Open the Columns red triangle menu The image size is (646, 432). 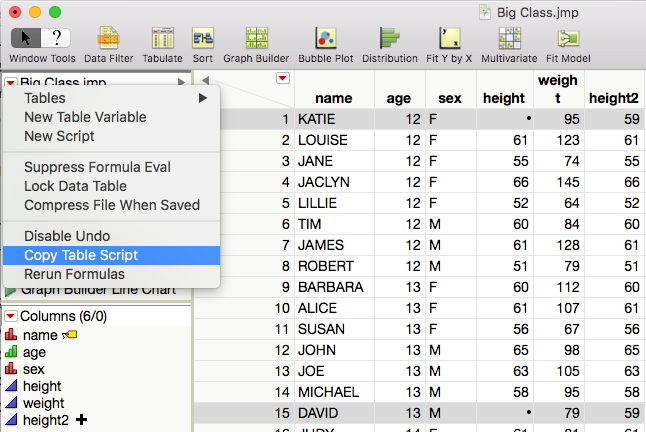(x=11, y=316)
